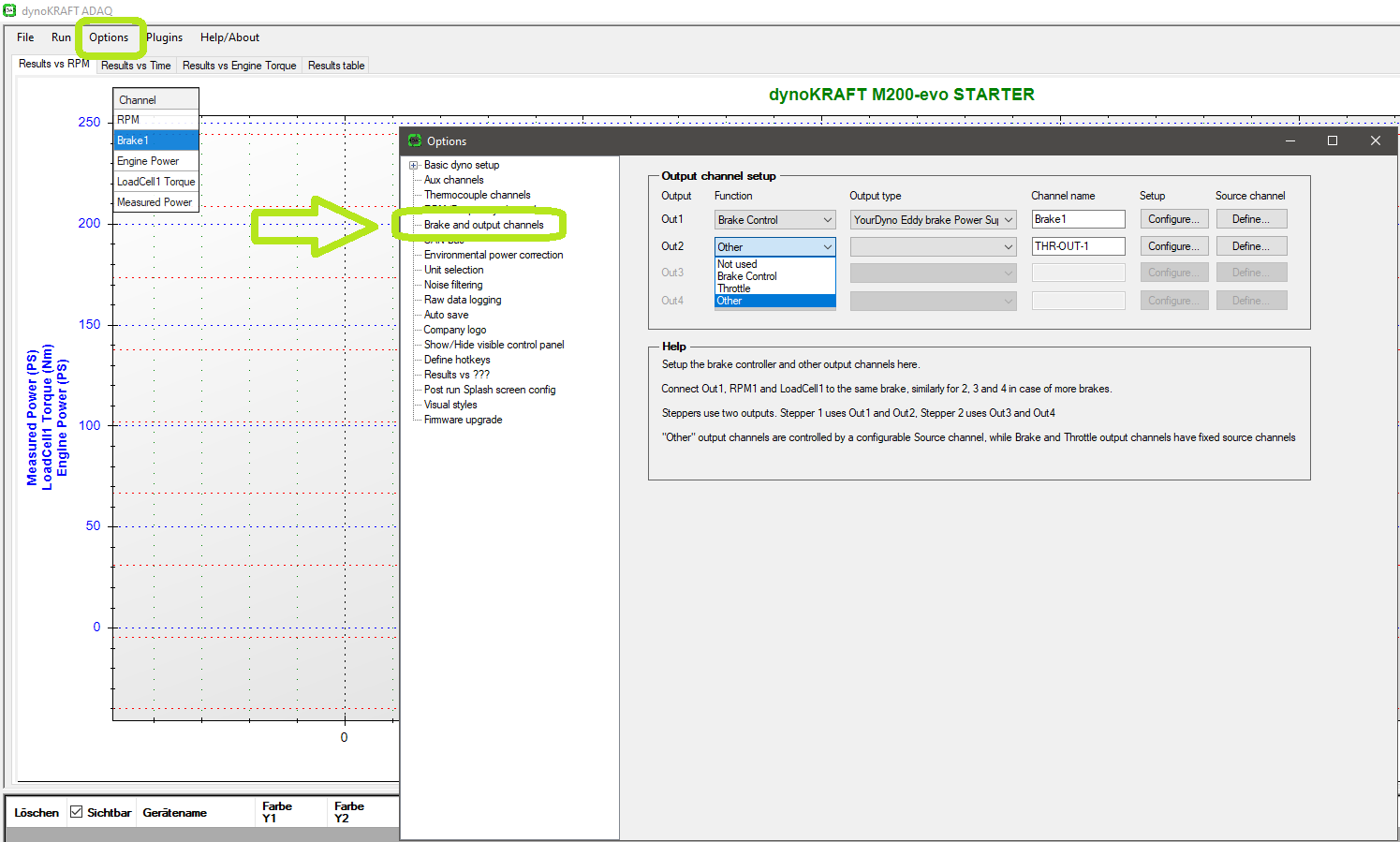The height and width of the screenshot is (842, 1400).
Task: Minimize the Options dialog window
Action: coord(1290,140)
